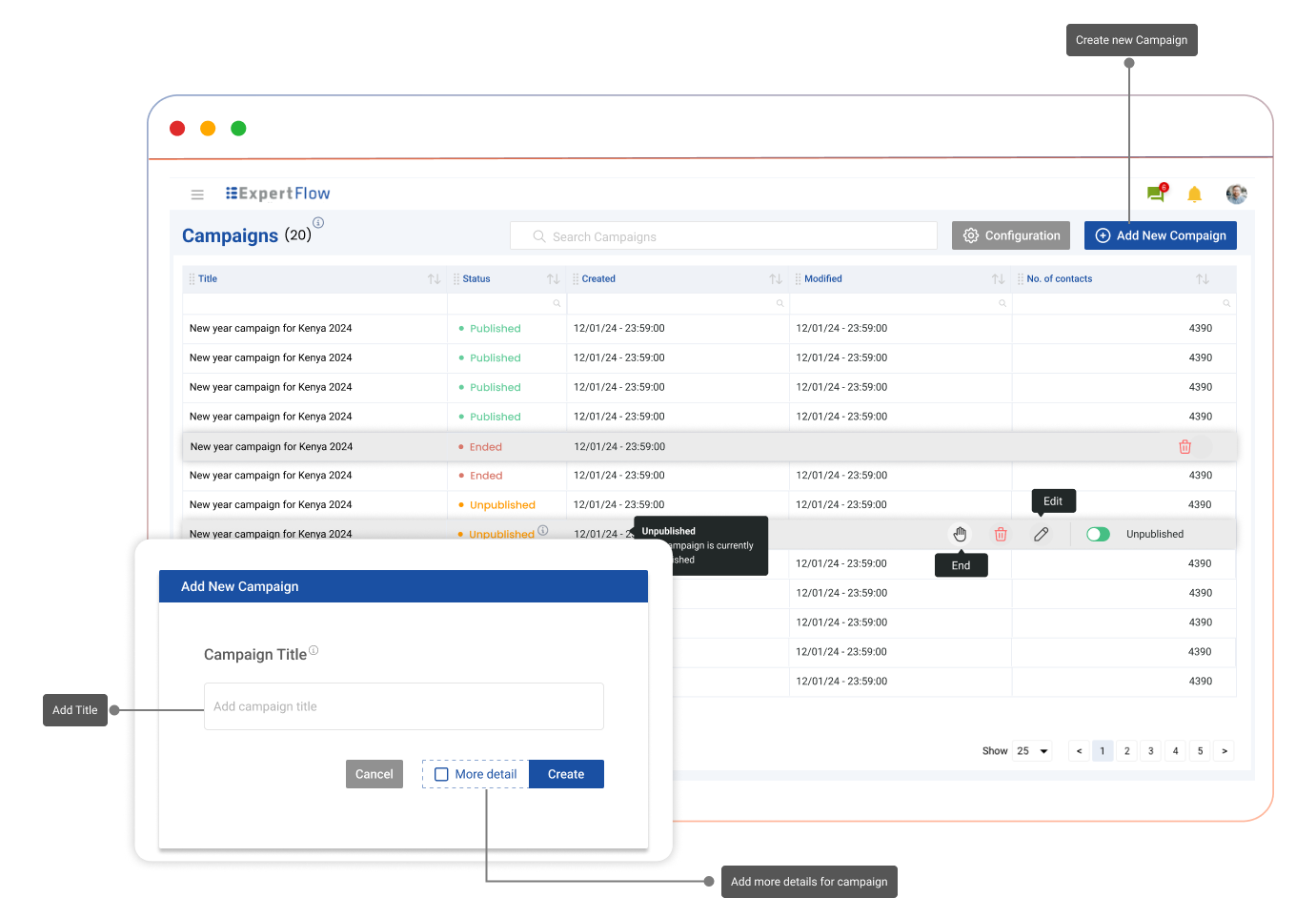This screenshot has width=1316, height=918.
Task: Sort by the Title column arrows
Action: coord(434,279)
